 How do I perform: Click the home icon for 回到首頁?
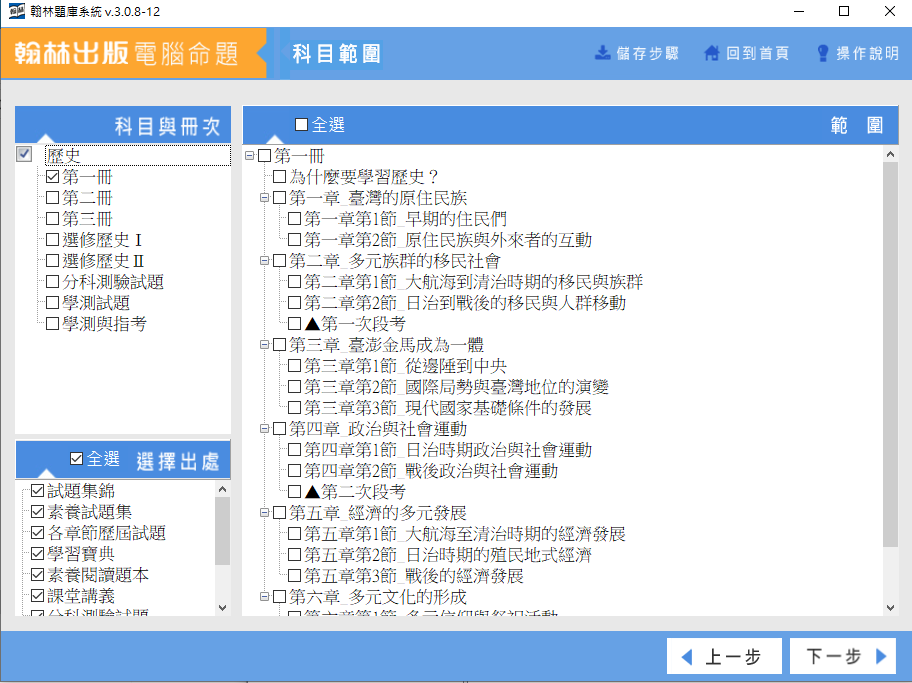pos(711,53)
